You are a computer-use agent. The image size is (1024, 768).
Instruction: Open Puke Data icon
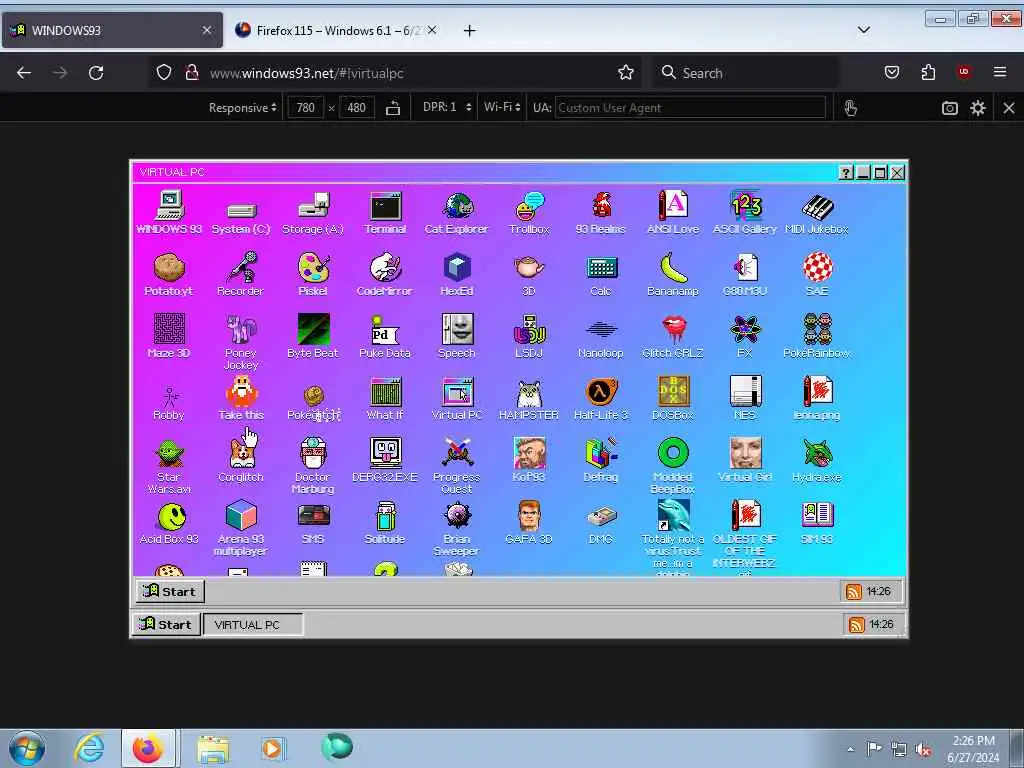pos(385,336)
